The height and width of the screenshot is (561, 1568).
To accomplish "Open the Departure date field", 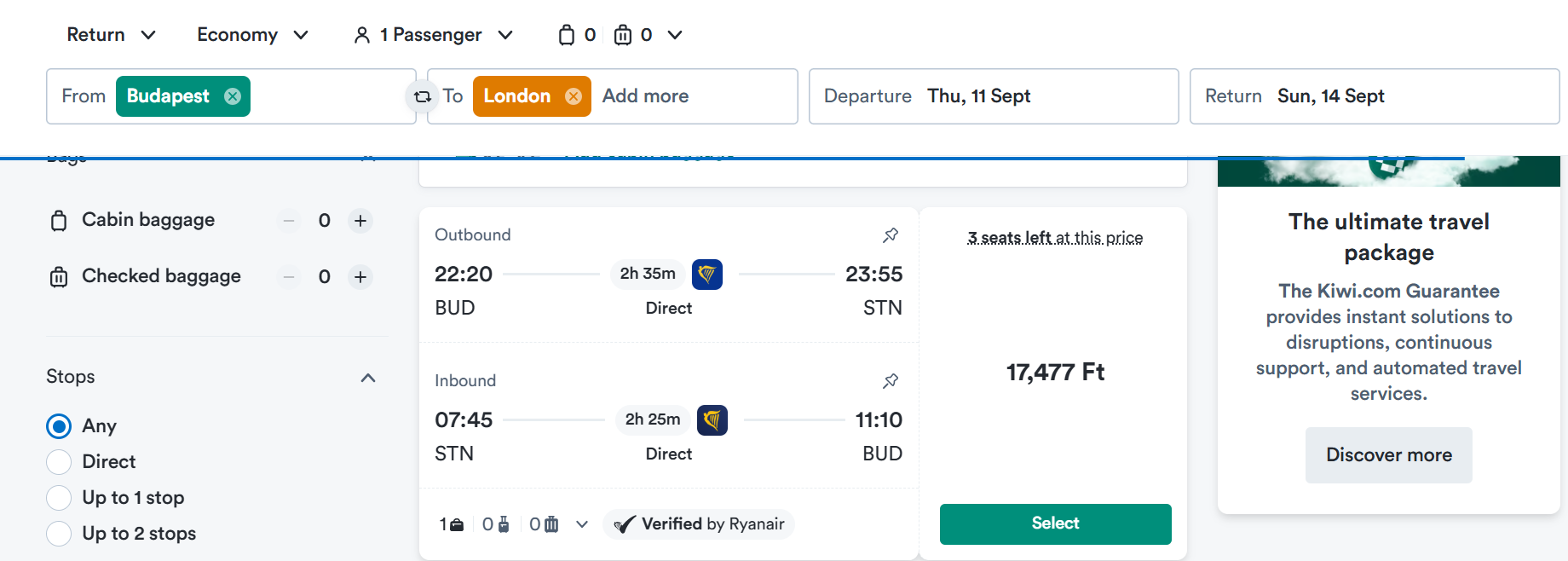I will click(994, 96).
